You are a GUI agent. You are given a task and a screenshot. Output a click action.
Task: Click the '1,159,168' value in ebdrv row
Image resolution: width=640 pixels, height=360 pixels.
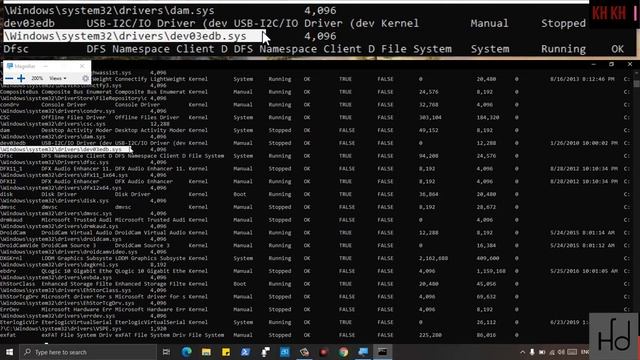coord(491,271)
